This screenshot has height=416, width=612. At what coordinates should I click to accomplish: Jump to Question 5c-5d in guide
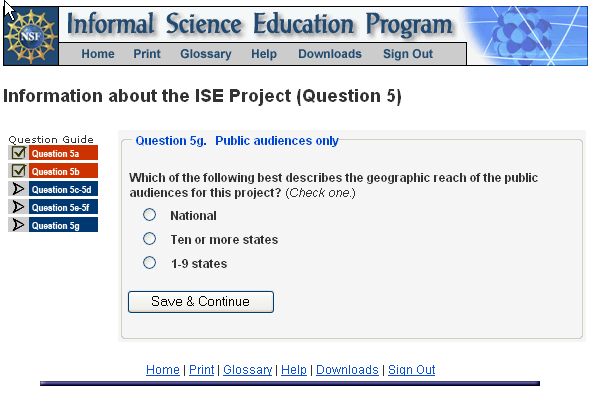coord(63,189)
